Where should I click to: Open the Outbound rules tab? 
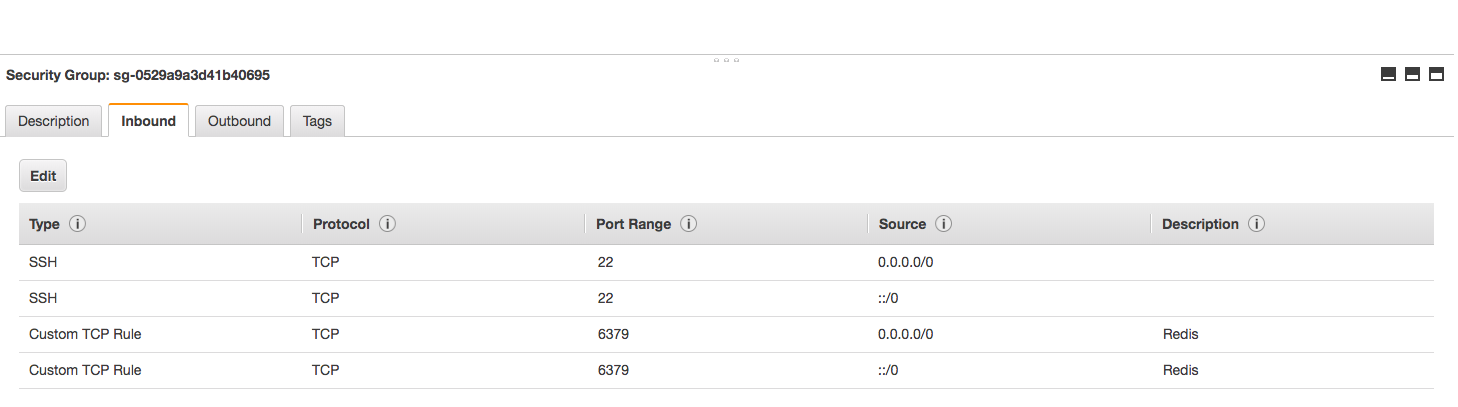[x=239, y=121]
